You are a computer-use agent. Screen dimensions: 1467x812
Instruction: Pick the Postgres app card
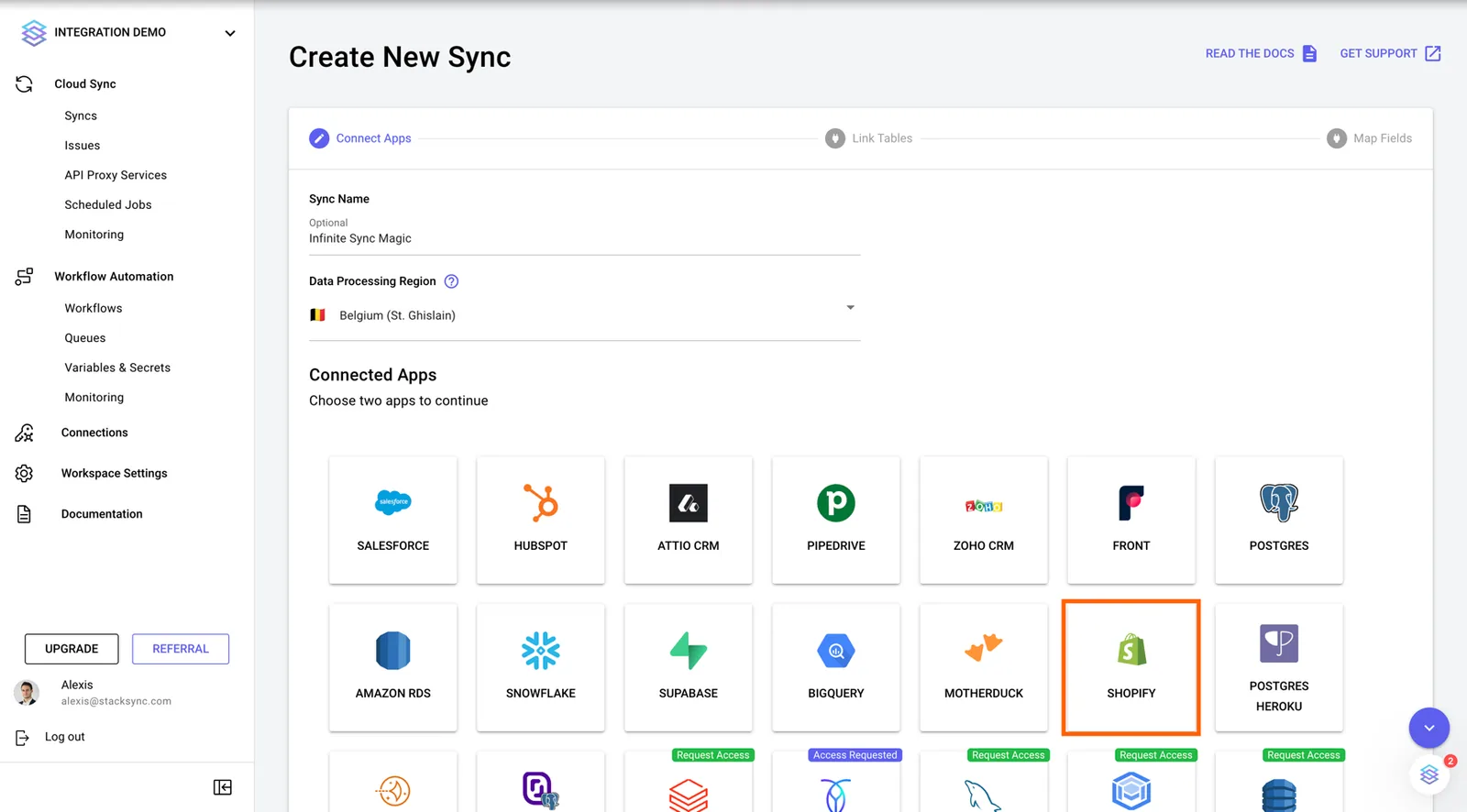pos(1279,520)
